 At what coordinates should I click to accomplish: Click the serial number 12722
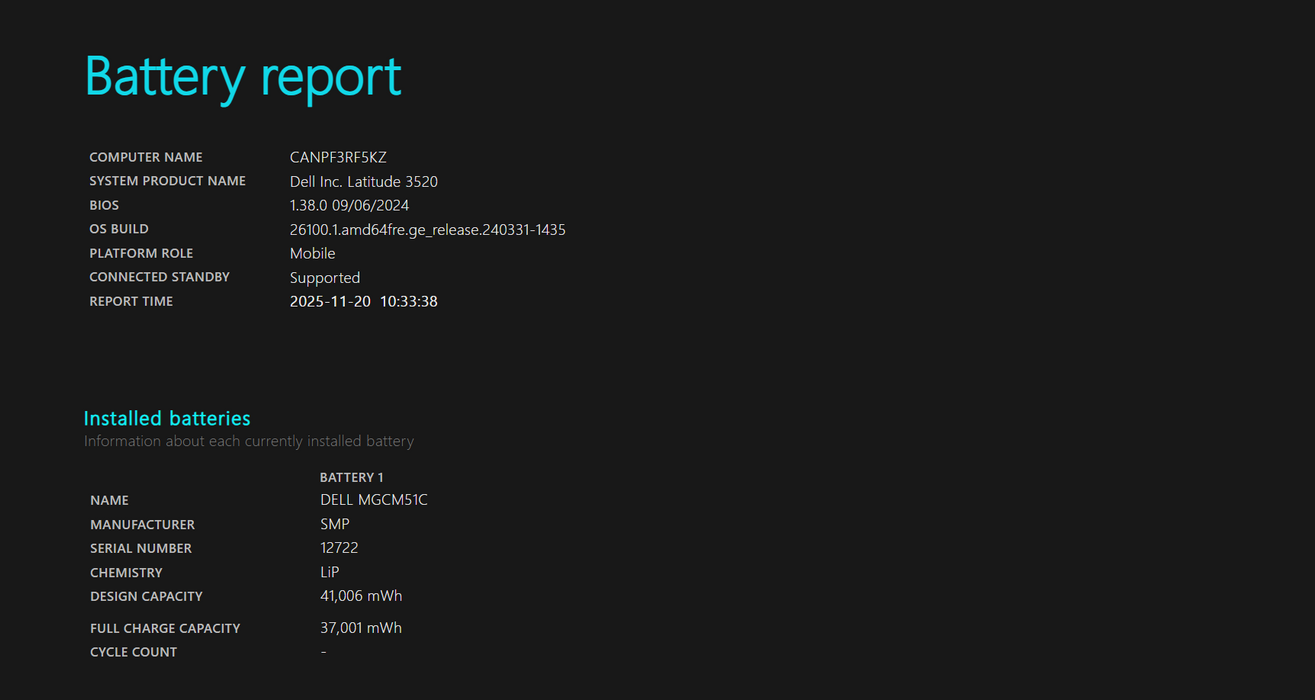tap(339, 548)
